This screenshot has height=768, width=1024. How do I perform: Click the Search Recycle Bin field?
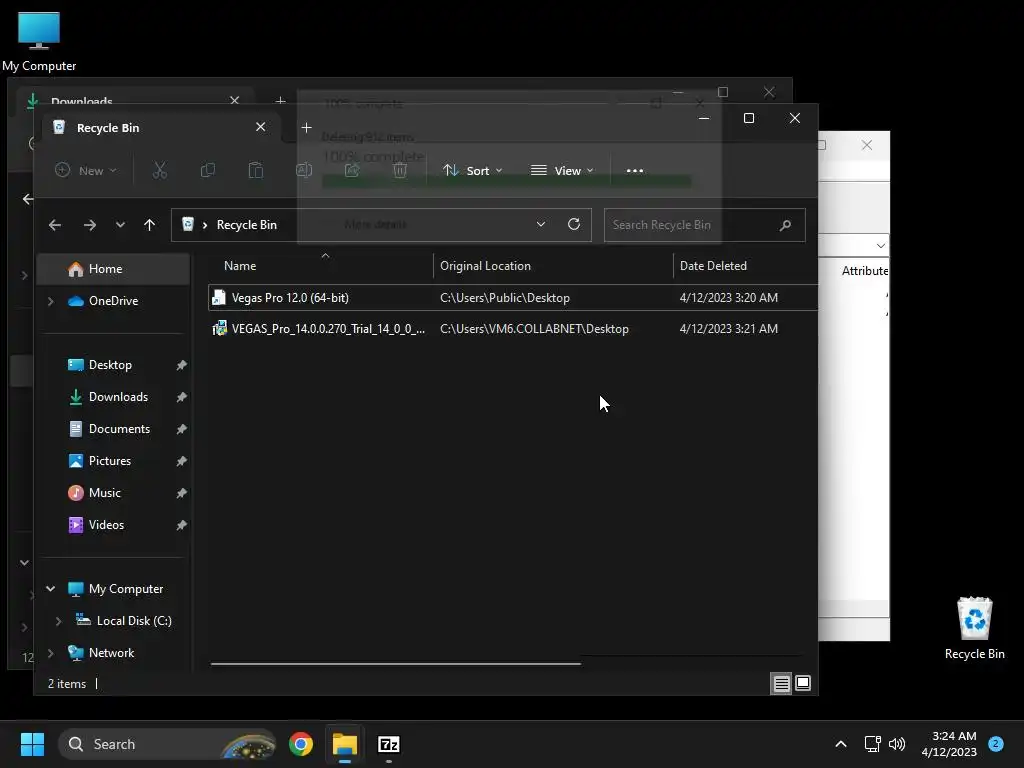tap(704, 225)
